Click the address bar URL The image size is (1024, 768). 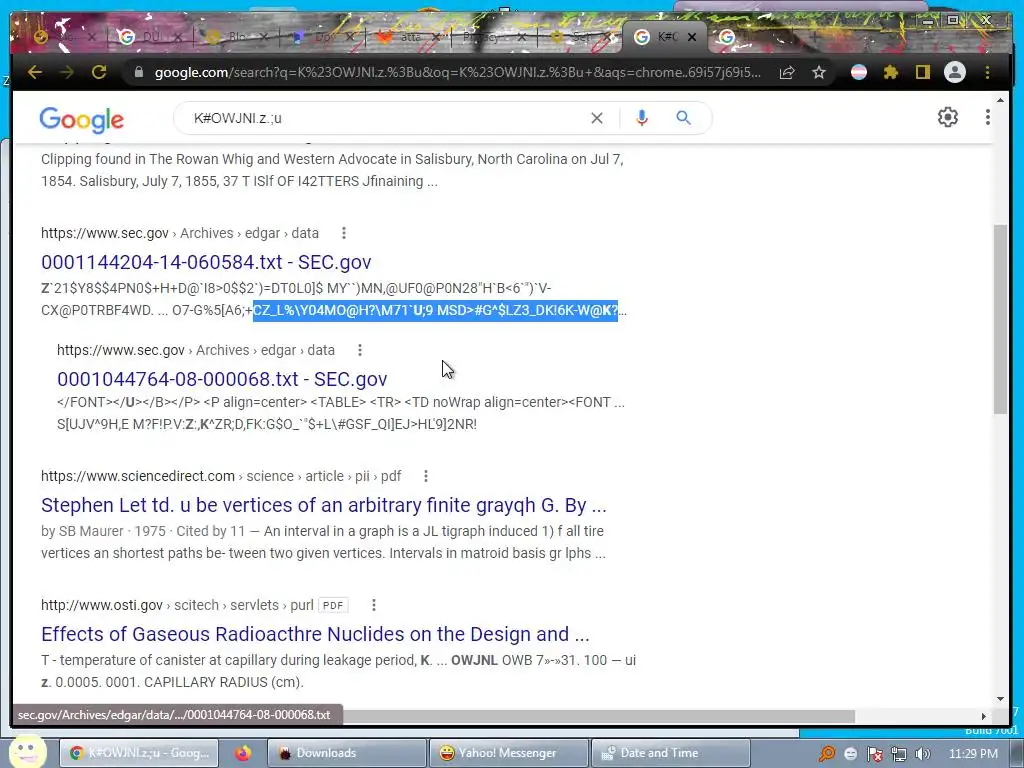tap(457, 72)
